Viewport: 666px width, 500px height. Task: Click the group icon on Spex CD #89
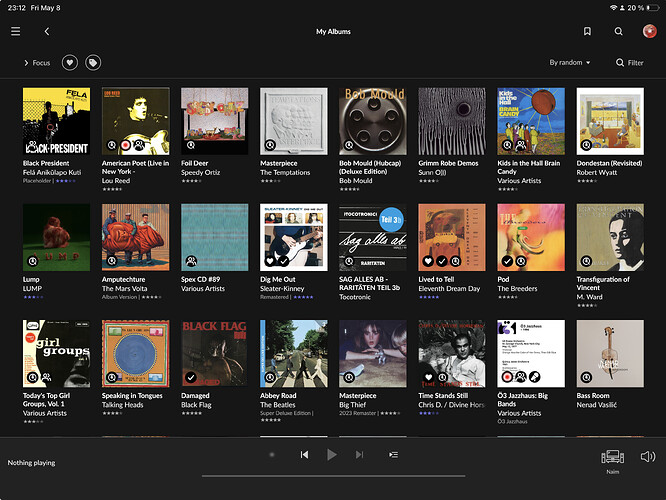191,261
